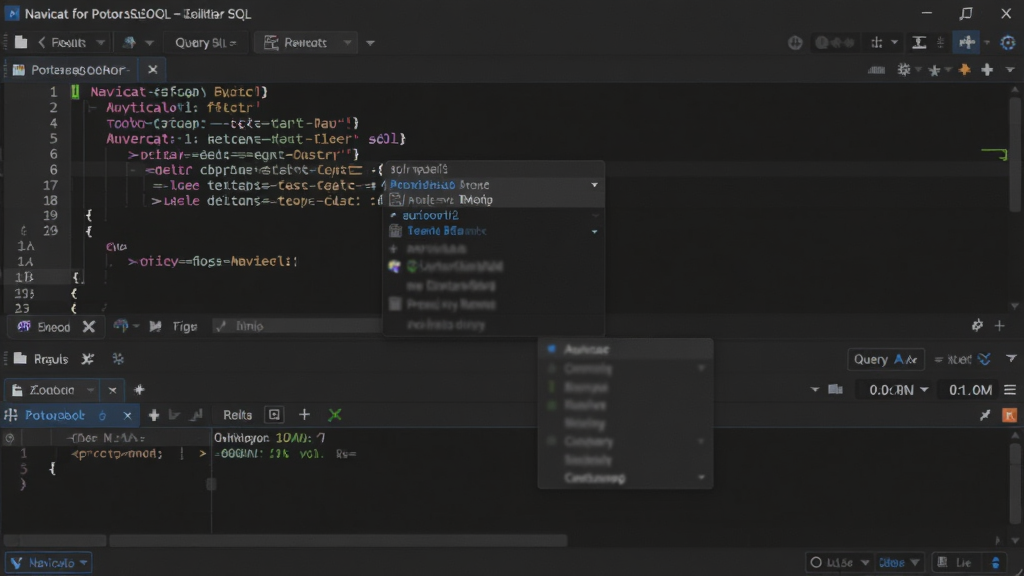The width and height of the screenshot is (1024, 576).
Task: Click the code text on line 5 starting Auvercat
Action: (x=256, y=139)
